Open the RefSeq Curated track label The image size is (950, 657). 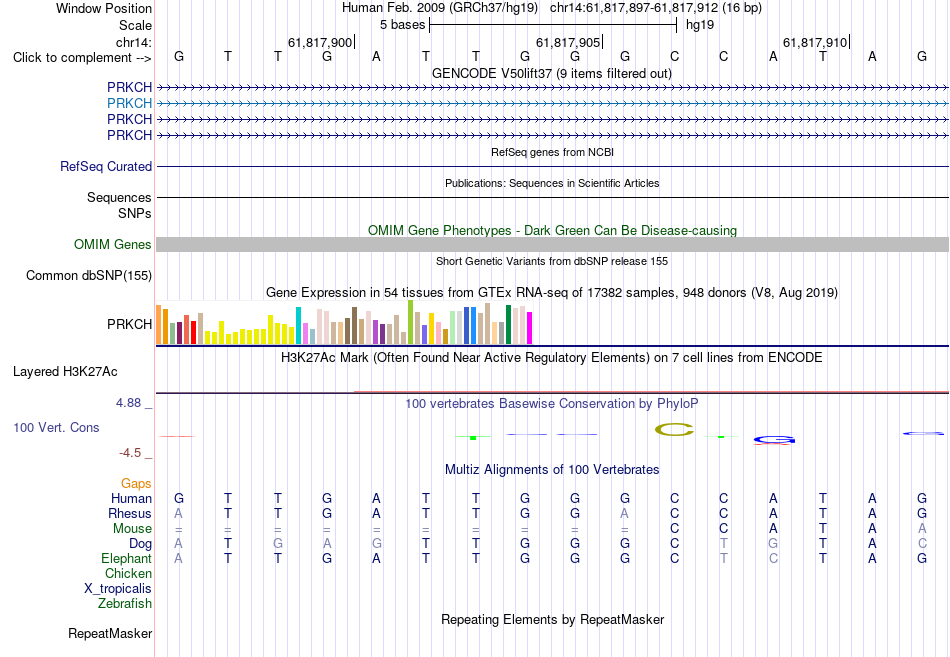106,167
